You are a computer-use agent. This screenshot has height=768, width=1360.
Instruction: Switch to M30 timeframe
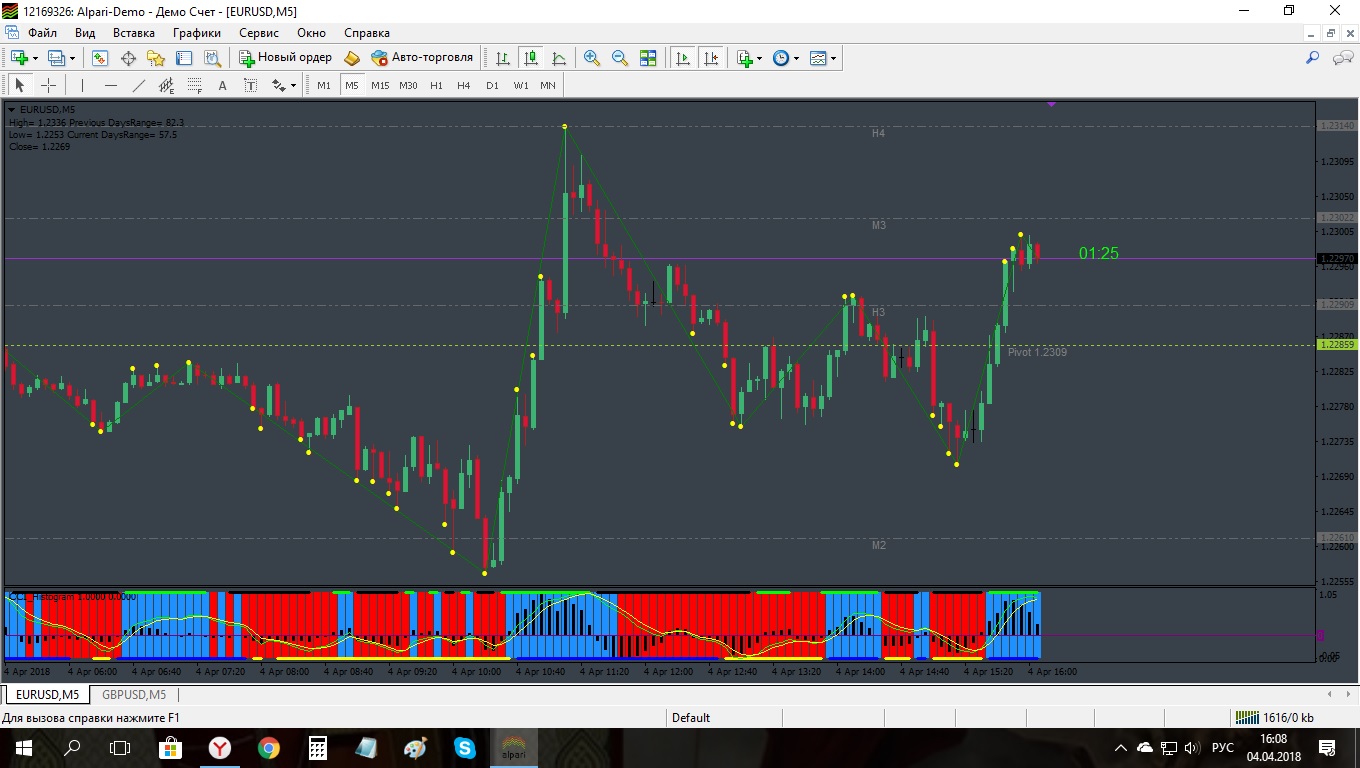pyautogui.click(x=408, y=85)
